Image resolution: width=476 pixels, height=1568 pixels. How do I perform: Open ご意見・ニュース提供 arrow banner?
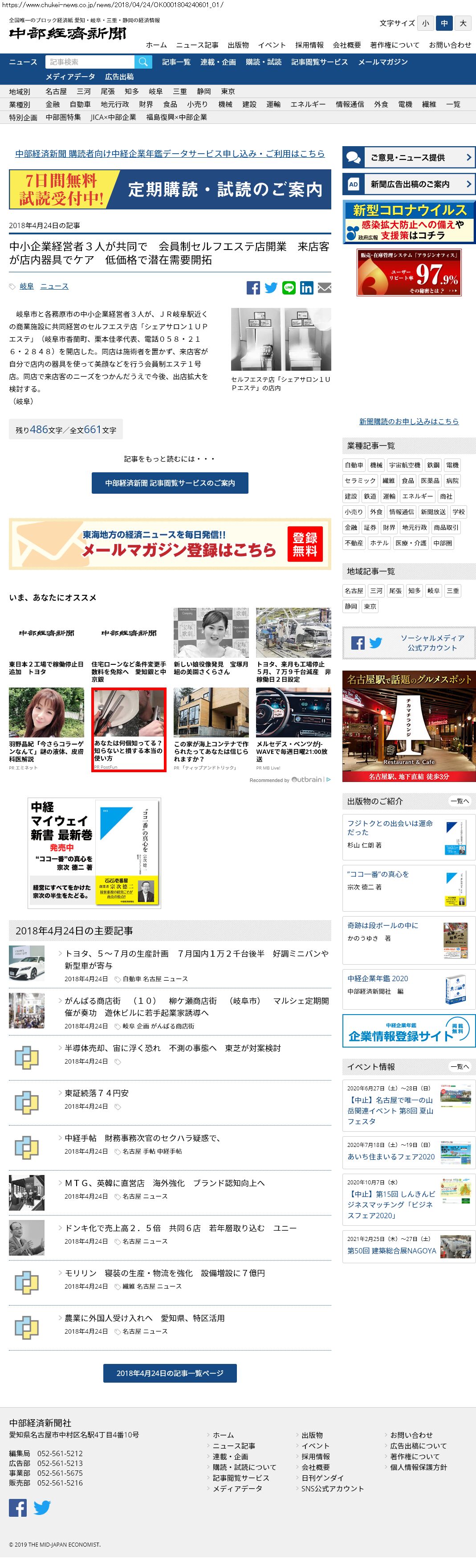pos(408,158)
